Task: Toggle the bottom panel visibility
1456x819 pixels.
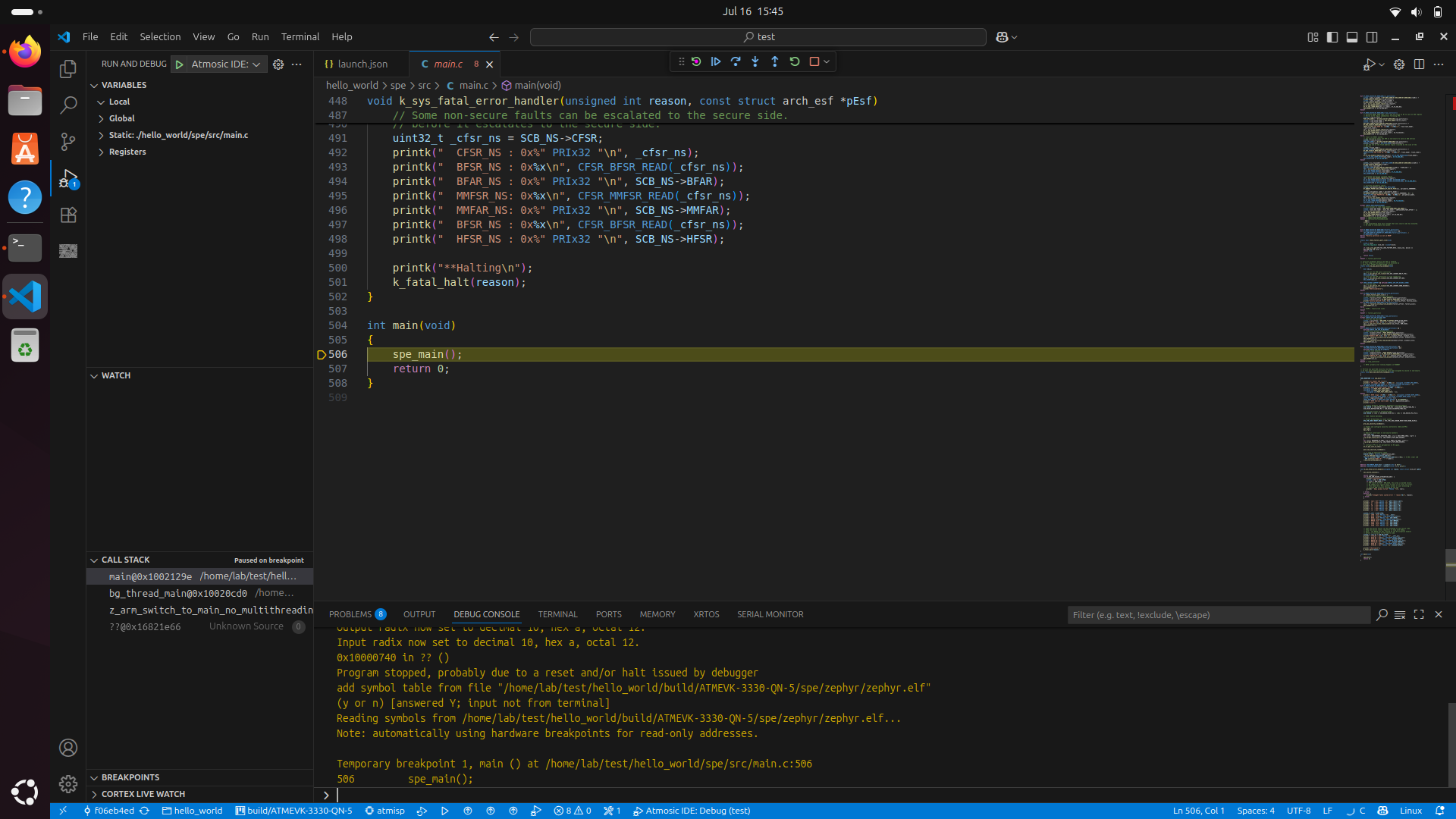Action: coord(1352,36)
